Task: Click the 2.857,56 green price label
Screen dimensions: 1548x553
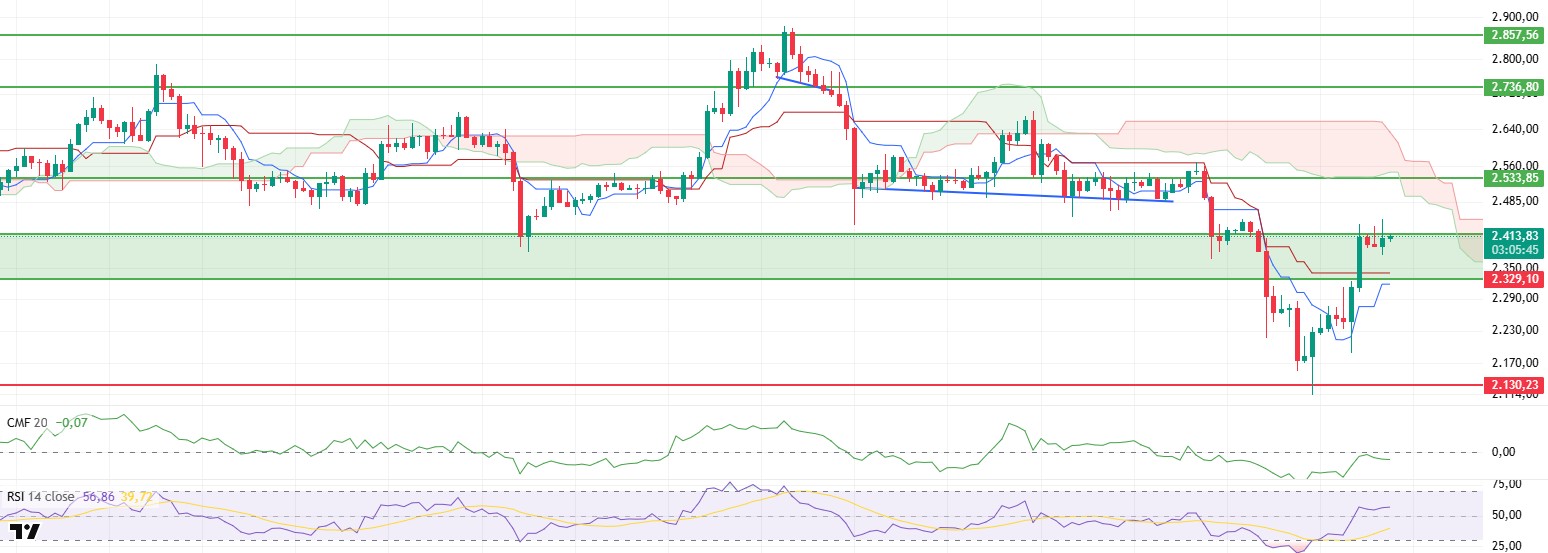Action: pos(1512,35)
